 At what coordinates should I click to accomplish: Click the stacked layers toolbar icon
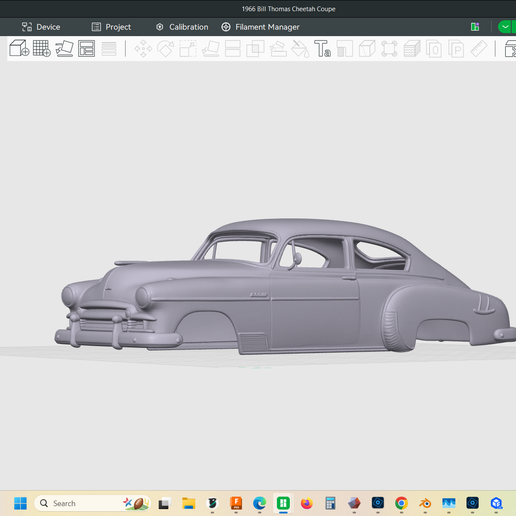point(412,49)
